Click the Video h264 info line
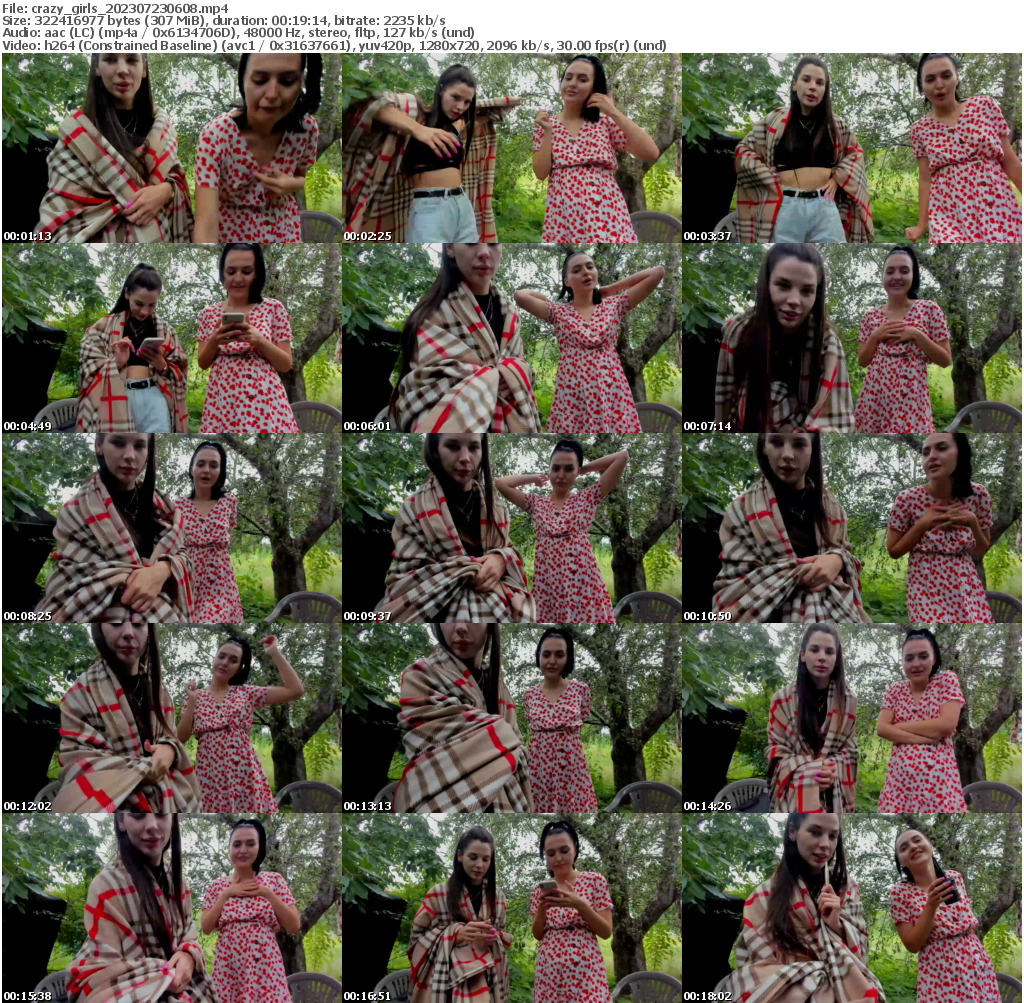1024x1003 pixels. coord(334,45)
